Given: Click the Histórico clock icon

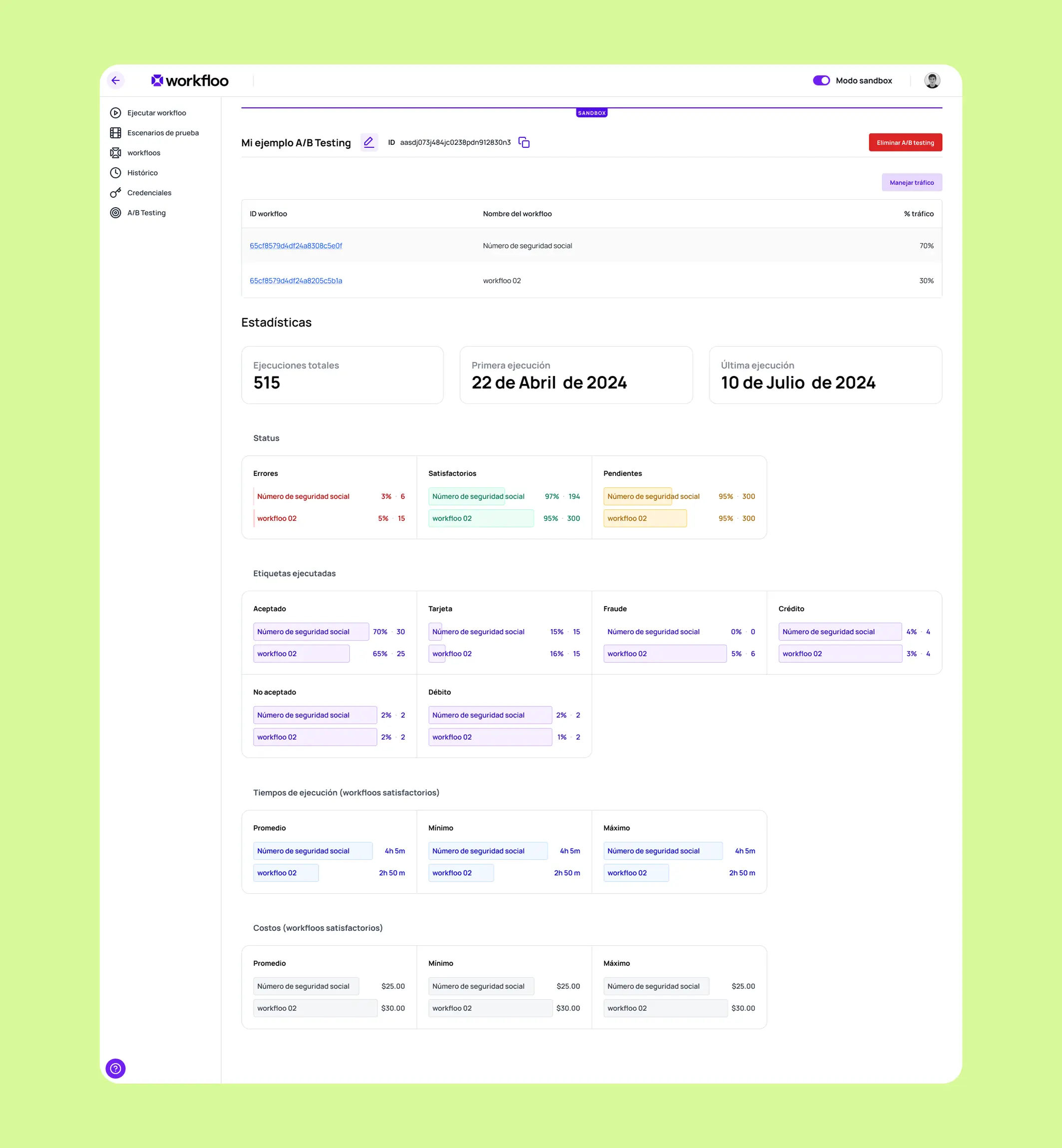Looking at the screenshot, I should 115,172.
